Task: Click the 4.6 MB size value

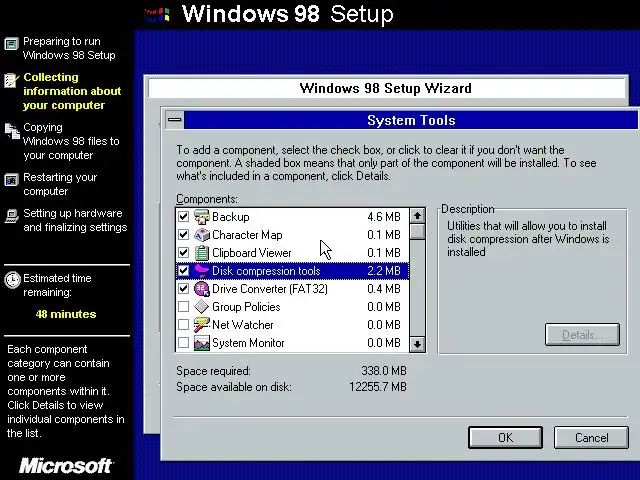Action: coord(384,217)
